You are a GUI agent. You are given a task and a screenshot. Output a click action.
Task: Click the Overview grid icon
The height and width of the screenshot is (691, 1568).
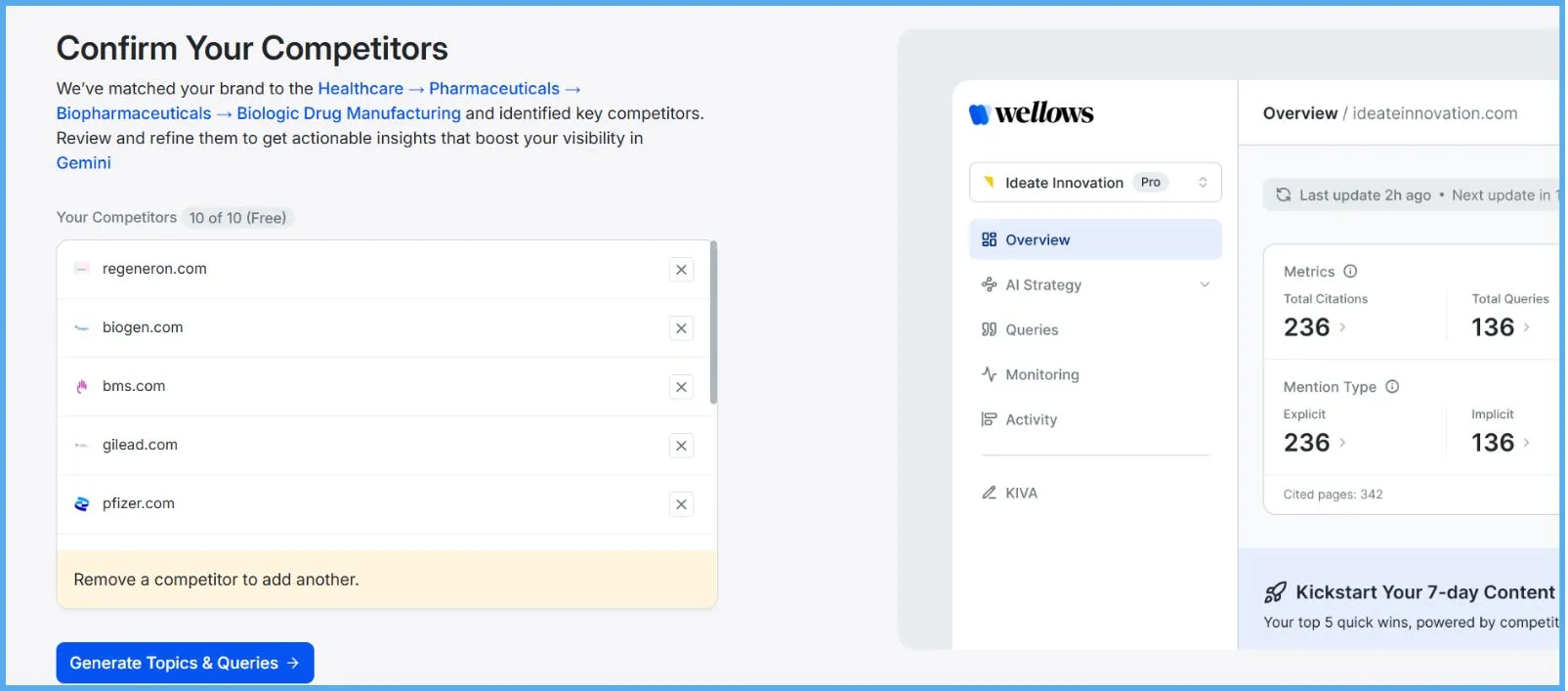(x=989, y=239)
